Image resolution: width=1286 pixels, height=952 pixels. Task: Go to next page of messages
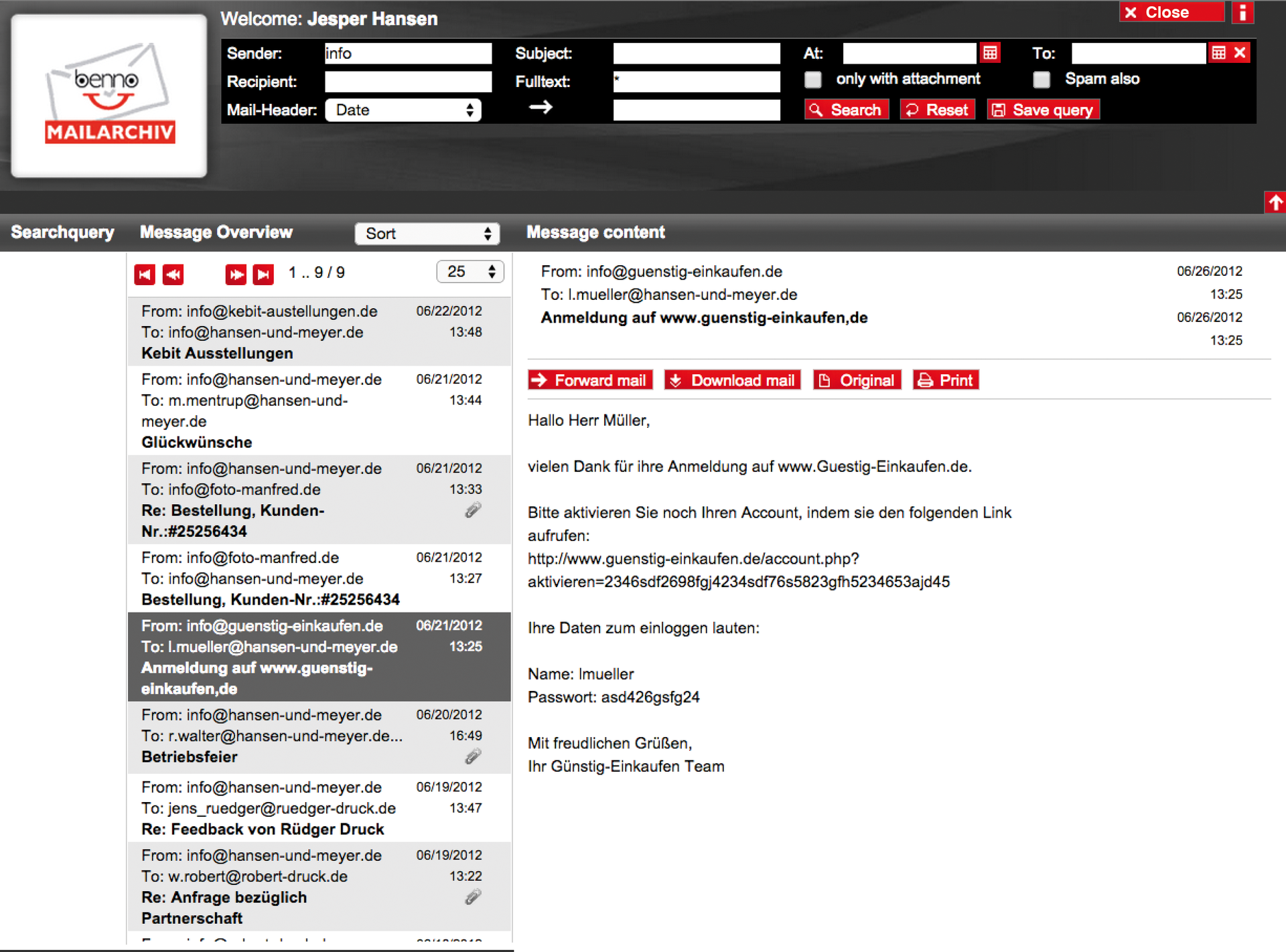[x=235, y=274]
